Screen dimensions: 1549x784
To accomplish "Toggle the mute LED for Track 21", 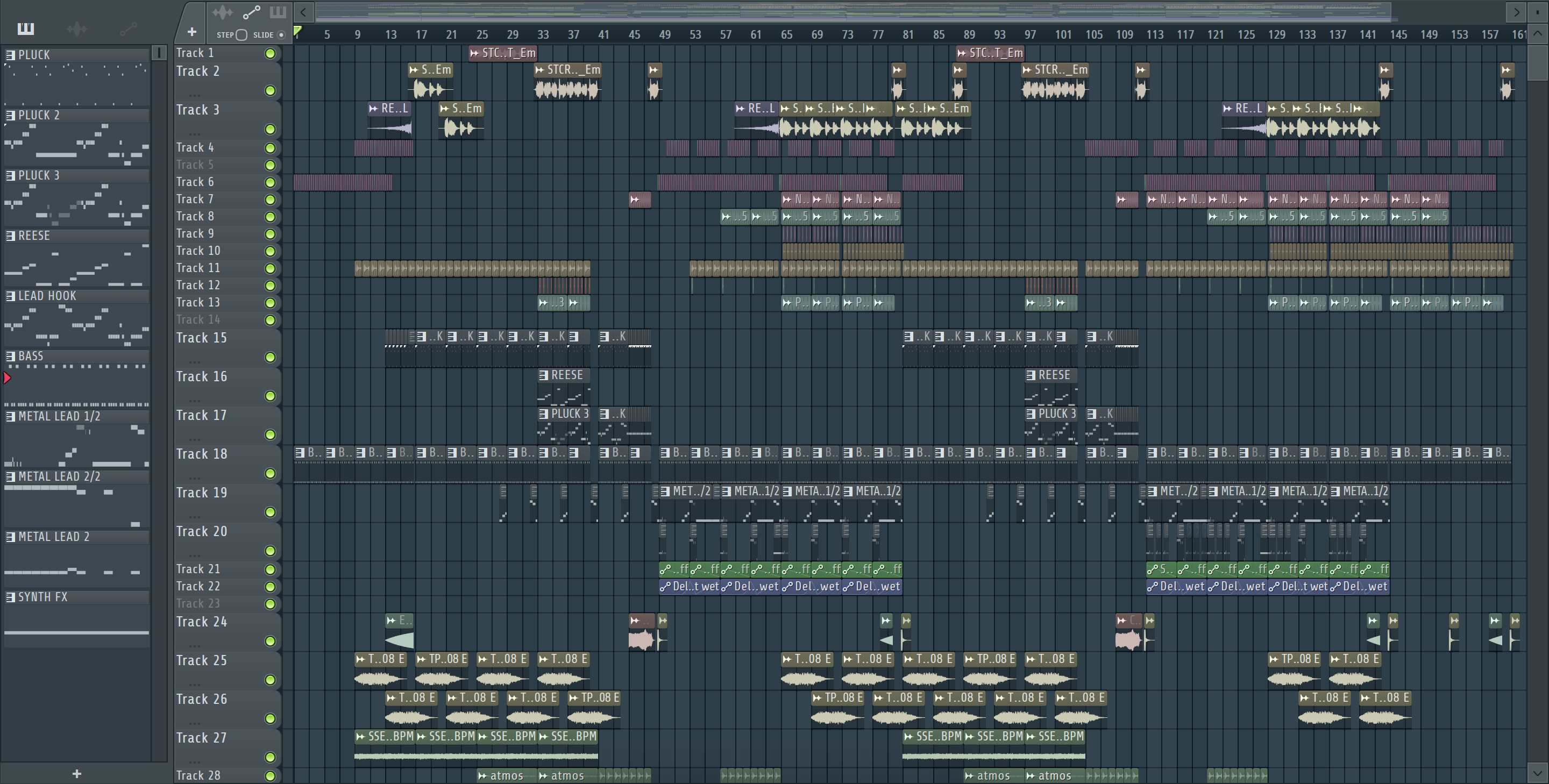I will pos(271,569).
